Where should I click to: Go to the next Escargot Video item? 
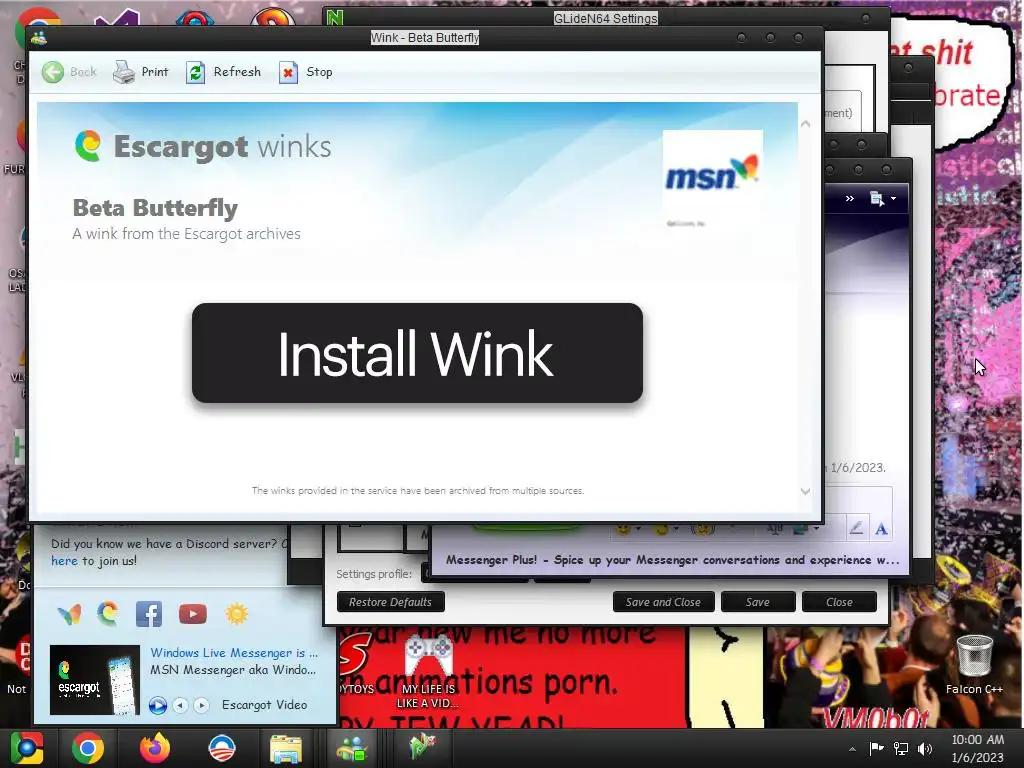pos(202,705)
